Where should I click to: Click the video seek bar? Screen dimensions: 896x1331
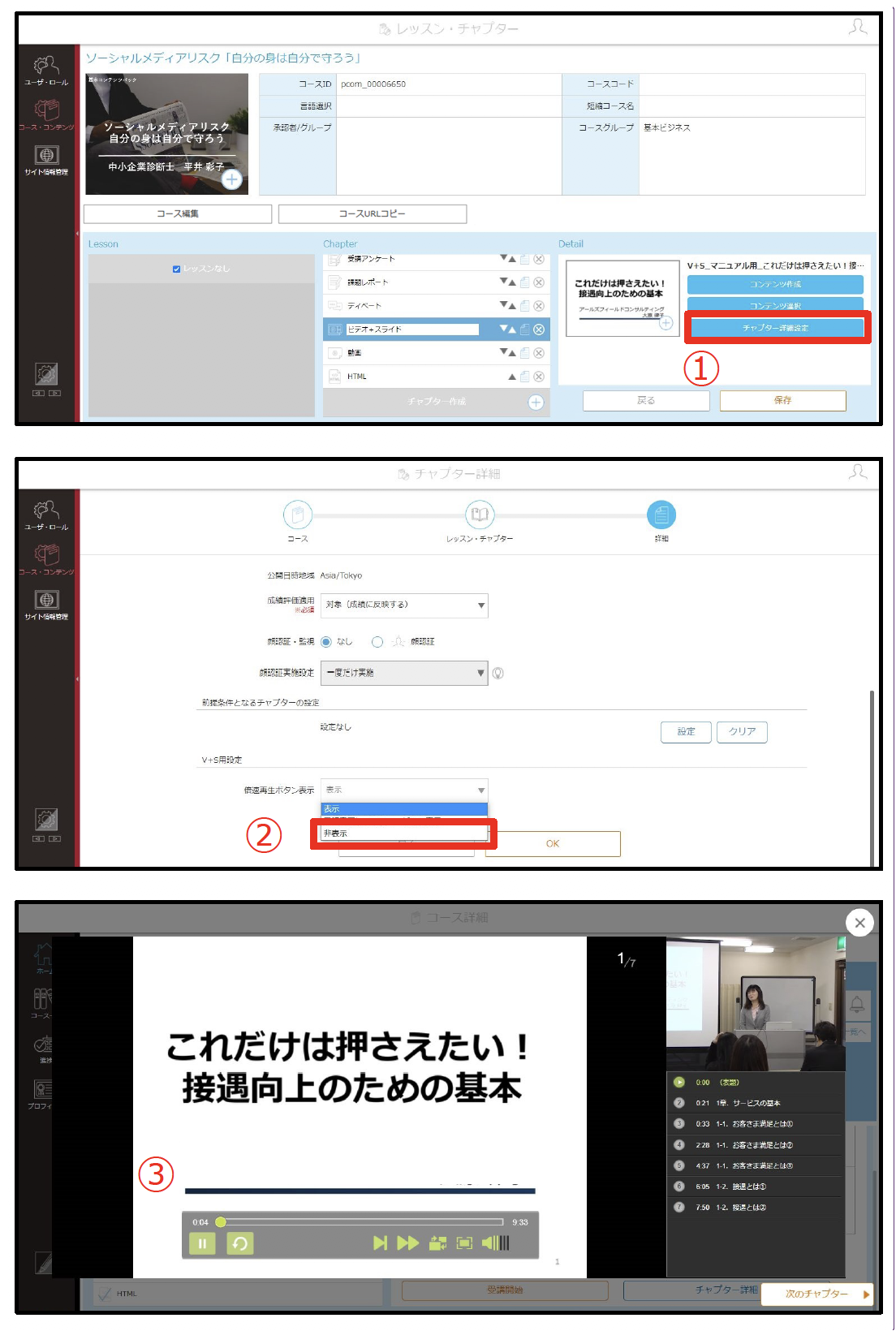[361, 1222]
